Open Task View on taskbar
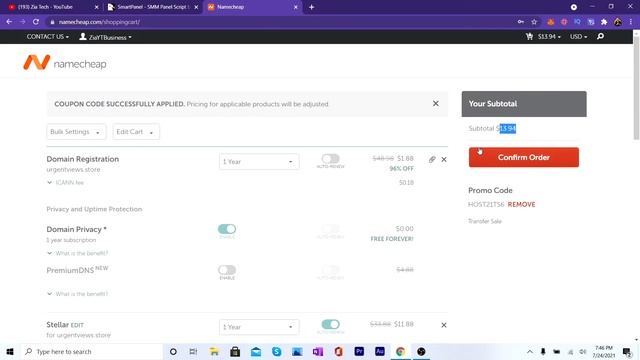Viewport: 640px width, 360px height. pyautogui.click(x=193, y=351)
